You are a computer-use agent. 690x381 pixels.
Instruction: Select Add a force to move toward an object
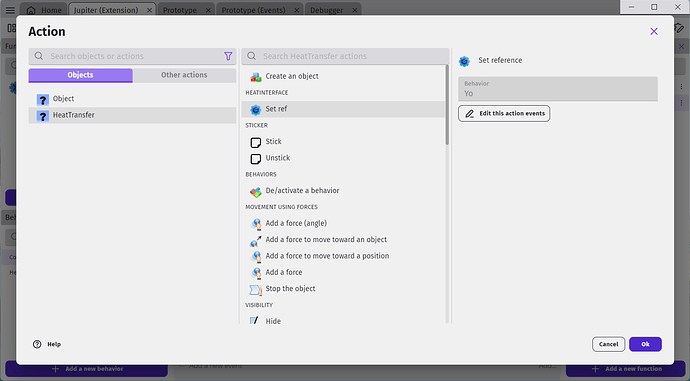tap(343, 240)
